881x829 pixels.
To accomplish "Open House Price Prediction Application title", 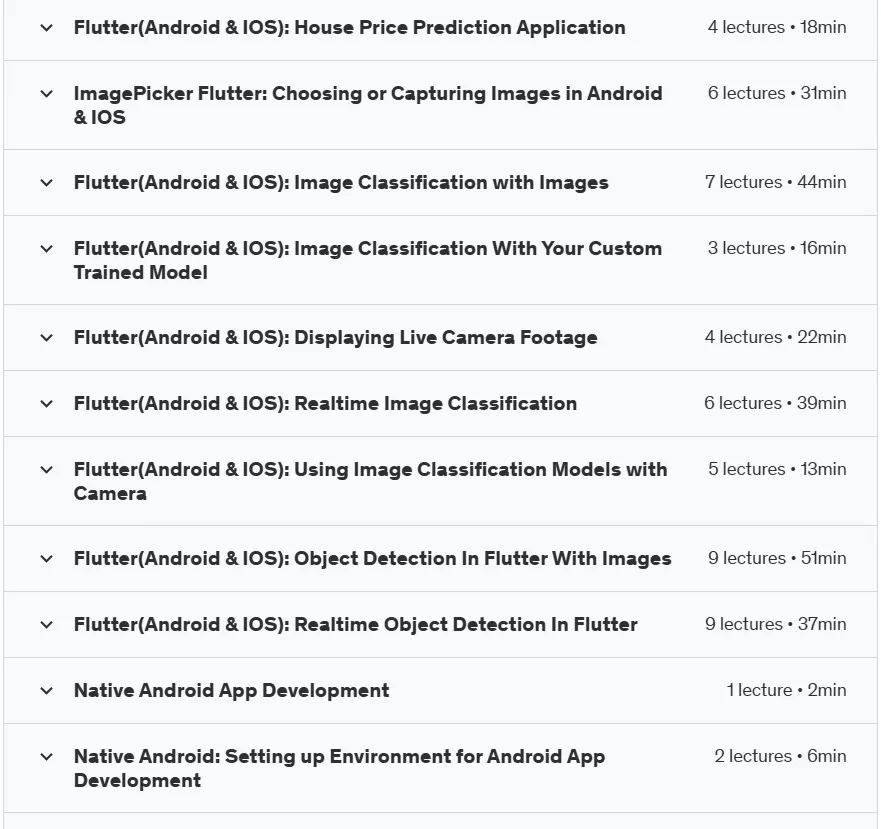I will point(349,28).
